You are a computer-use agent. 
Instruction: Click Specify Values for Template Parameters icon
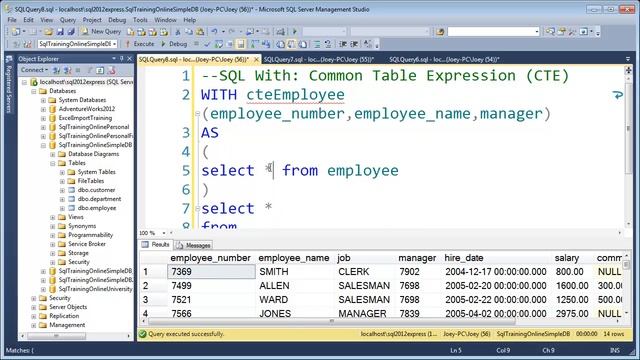point(368,44)
